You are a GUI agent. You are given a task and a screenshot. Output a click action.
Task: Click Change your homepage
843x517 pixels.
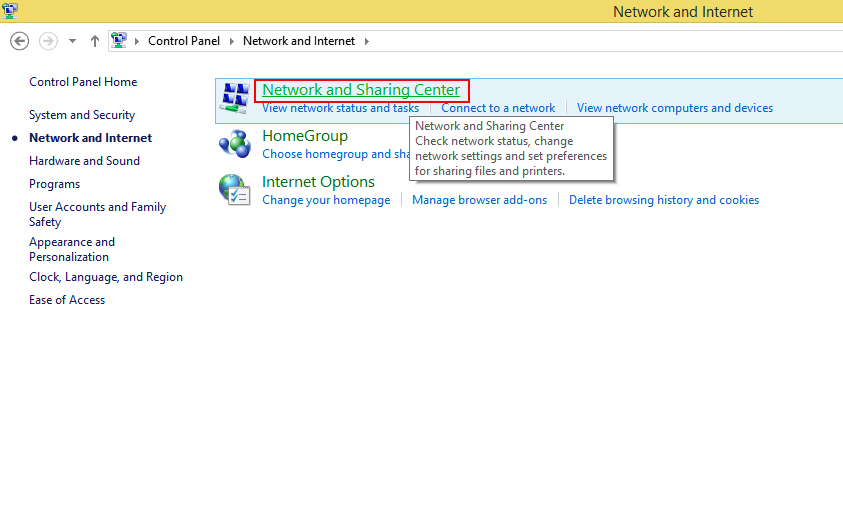[326, 200]
